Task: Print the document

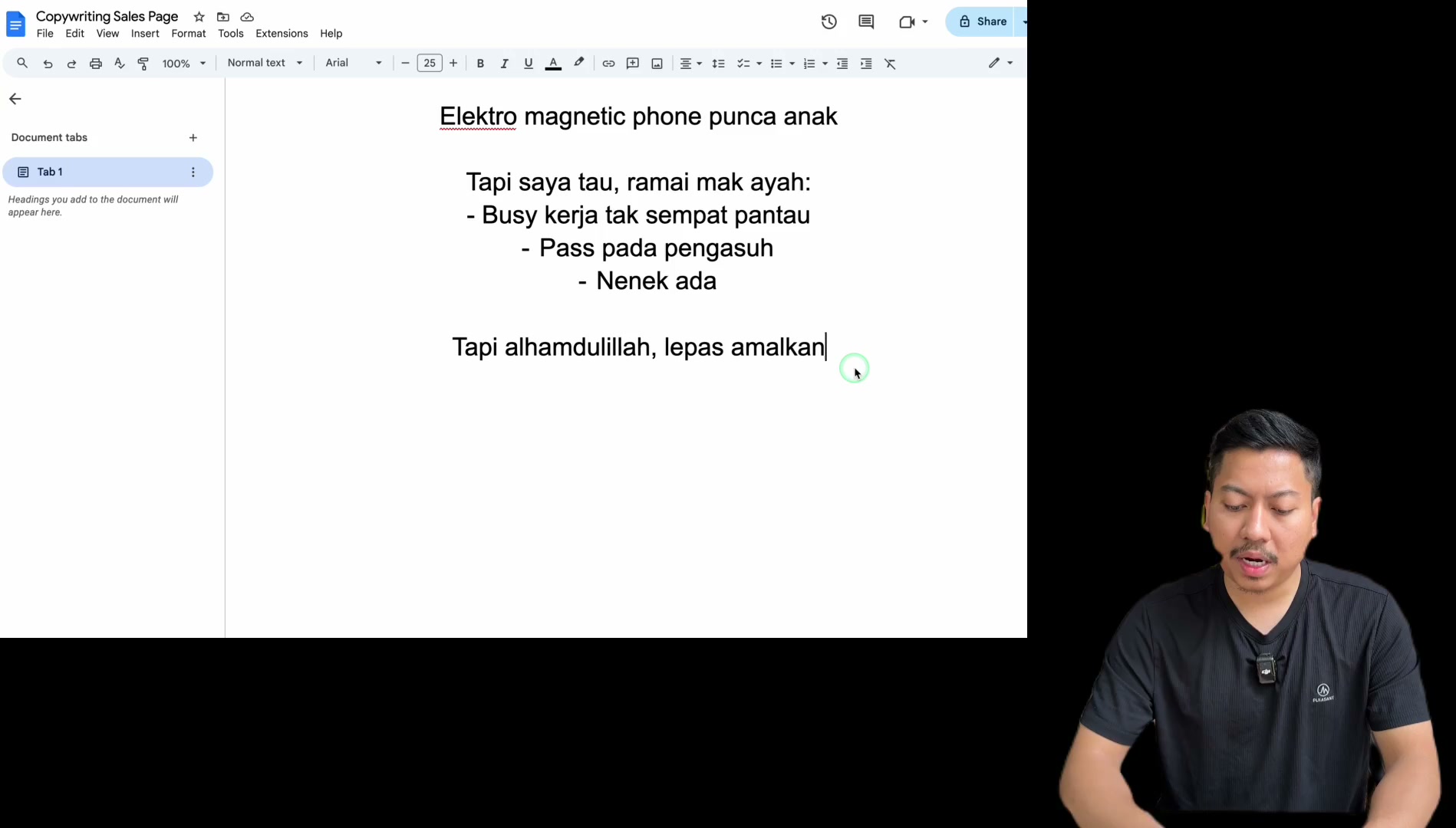Action: [96, 64]
